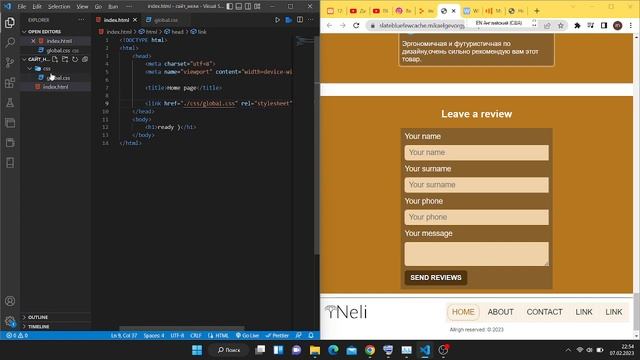Open the Extensions view in VS Code
640x360 pixels.
pyautogui.click(x=10, y=82)
